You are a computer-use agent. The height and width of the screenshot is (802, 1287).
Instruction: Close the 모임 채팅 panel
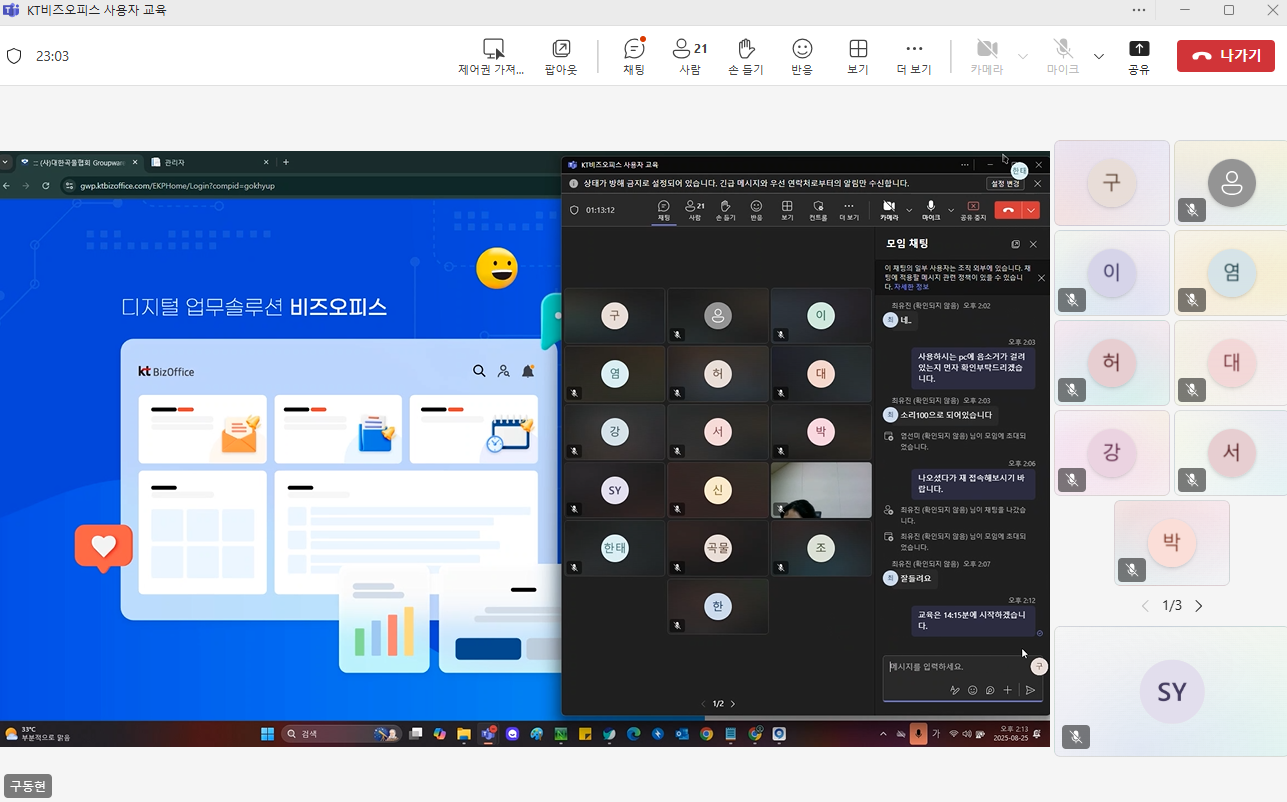pyautogui.click(x=1033, y=244)
